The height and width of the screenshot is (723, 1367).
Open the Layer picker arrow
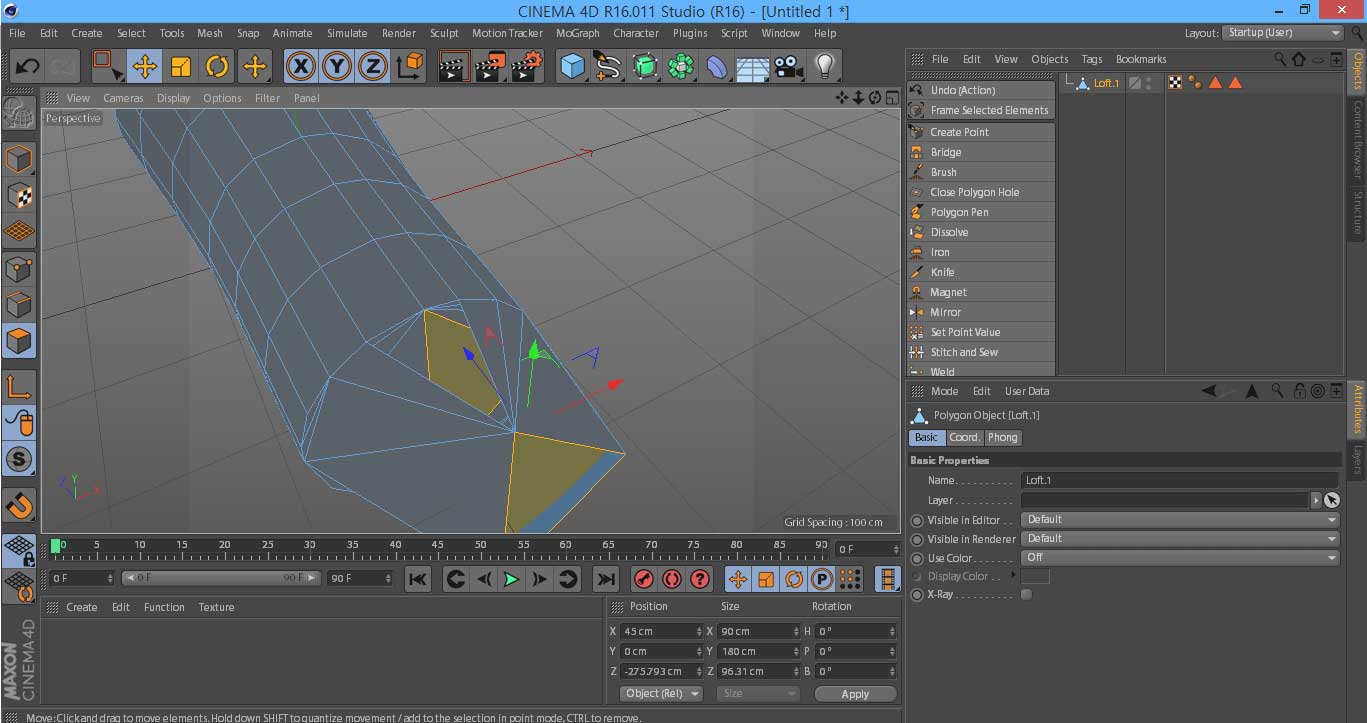pyautogui.click(x=1316, y=500)
